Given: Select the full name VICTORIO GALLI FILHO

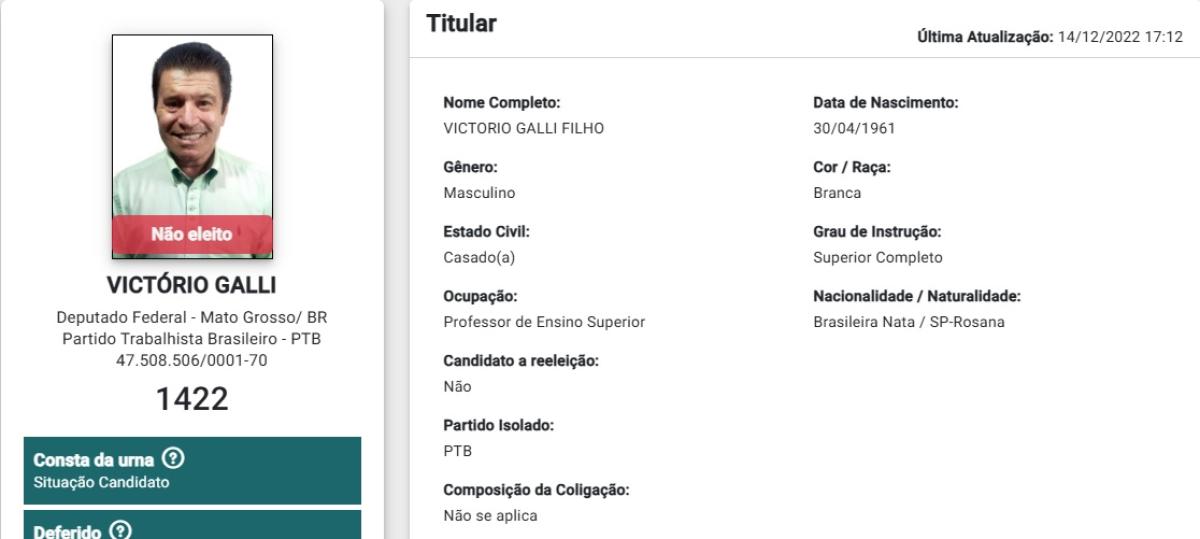Looking at the screenshot, I should 523,128.
